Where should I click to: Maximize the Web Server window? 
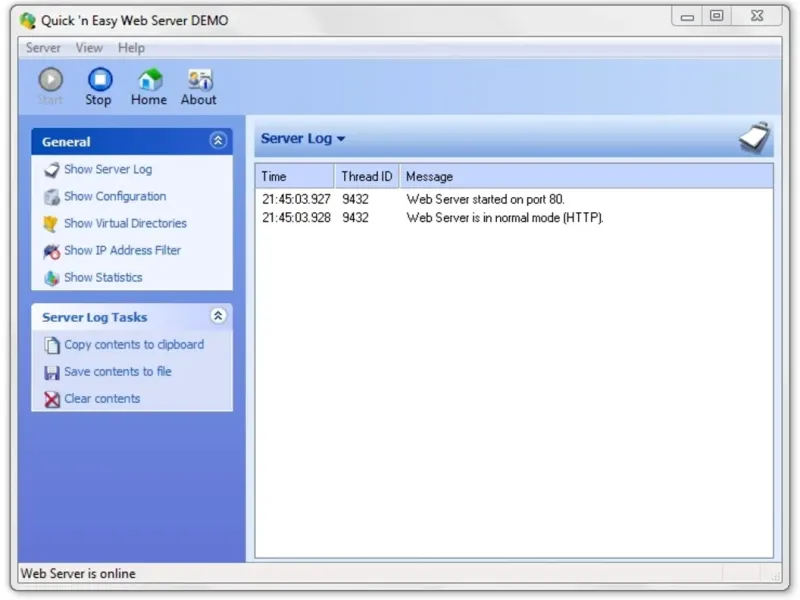click(x=717, y=16)
